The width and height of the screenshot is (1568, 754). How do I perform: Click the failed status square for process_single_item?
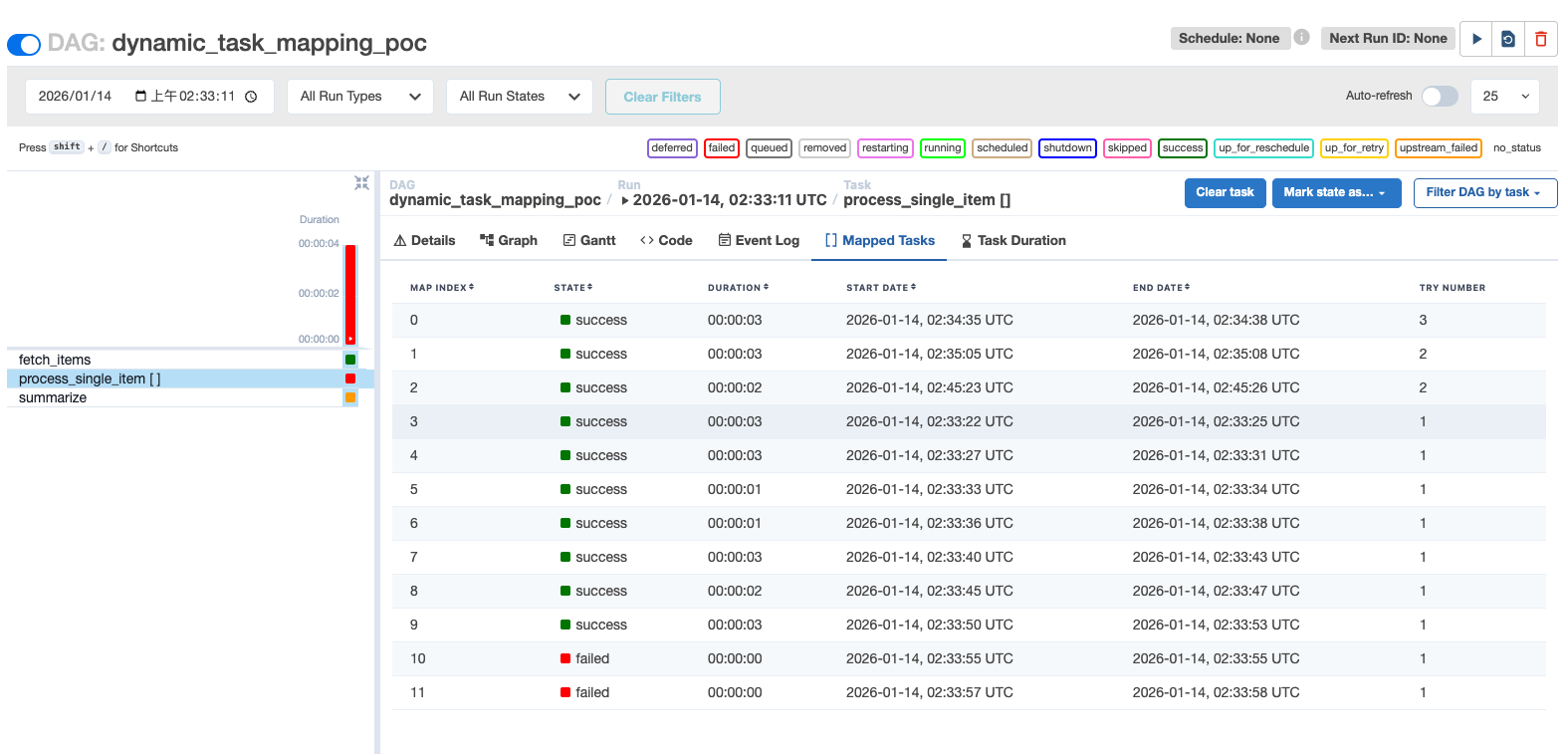point(350,378)
